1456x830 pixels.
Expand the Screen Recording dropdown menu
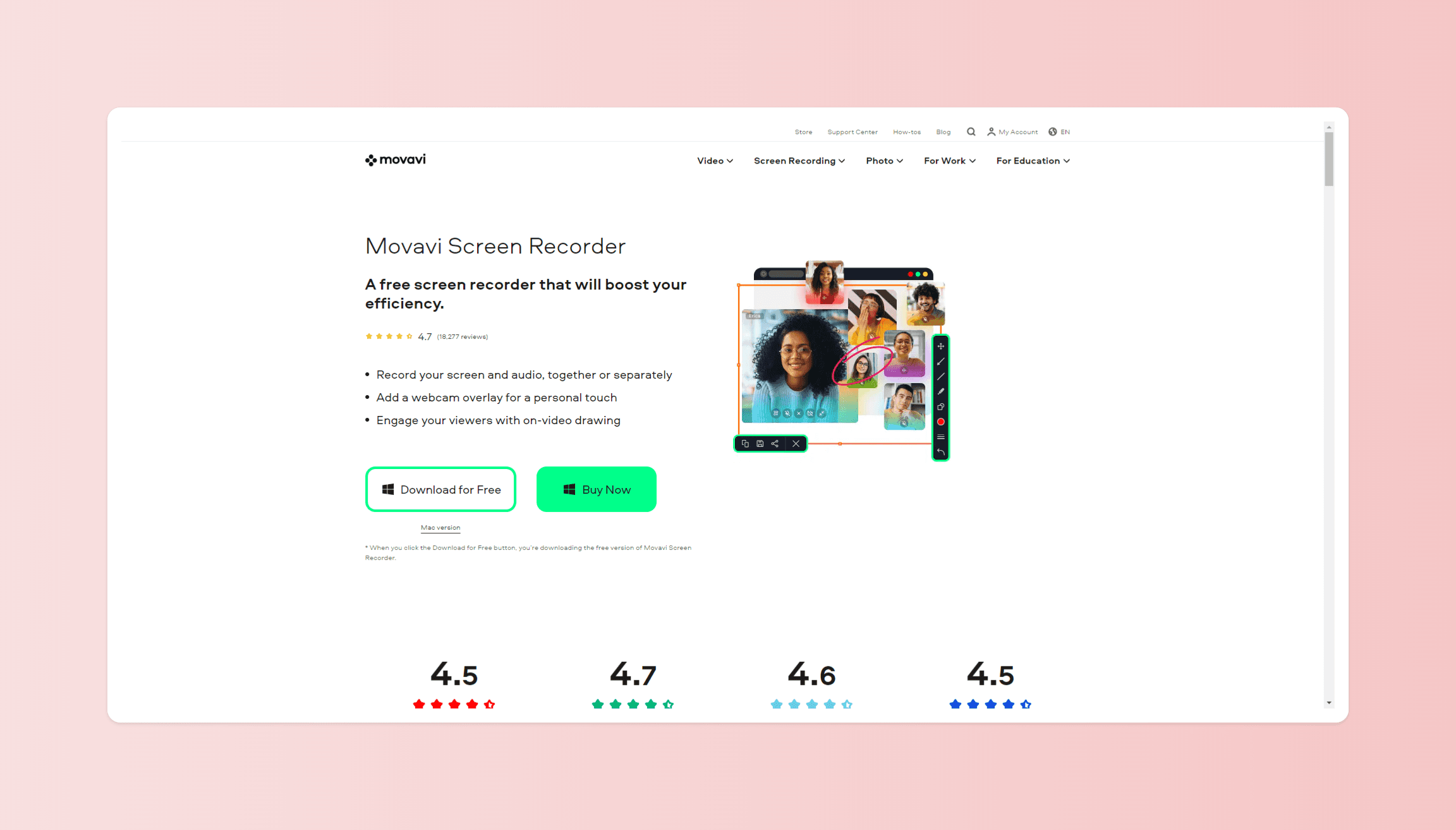(799, 161)
